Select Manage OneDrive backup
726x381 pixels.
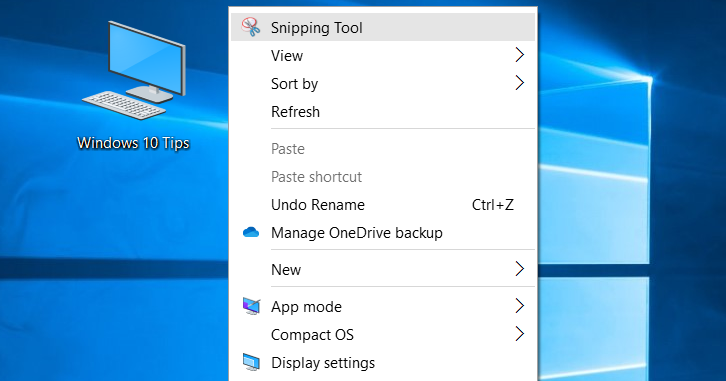pyautogui.click(x=383, y=232)
